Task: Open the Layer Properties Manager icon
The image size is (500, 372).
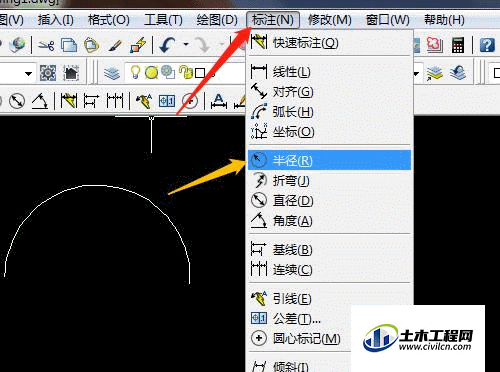Action: coord(112,73)
